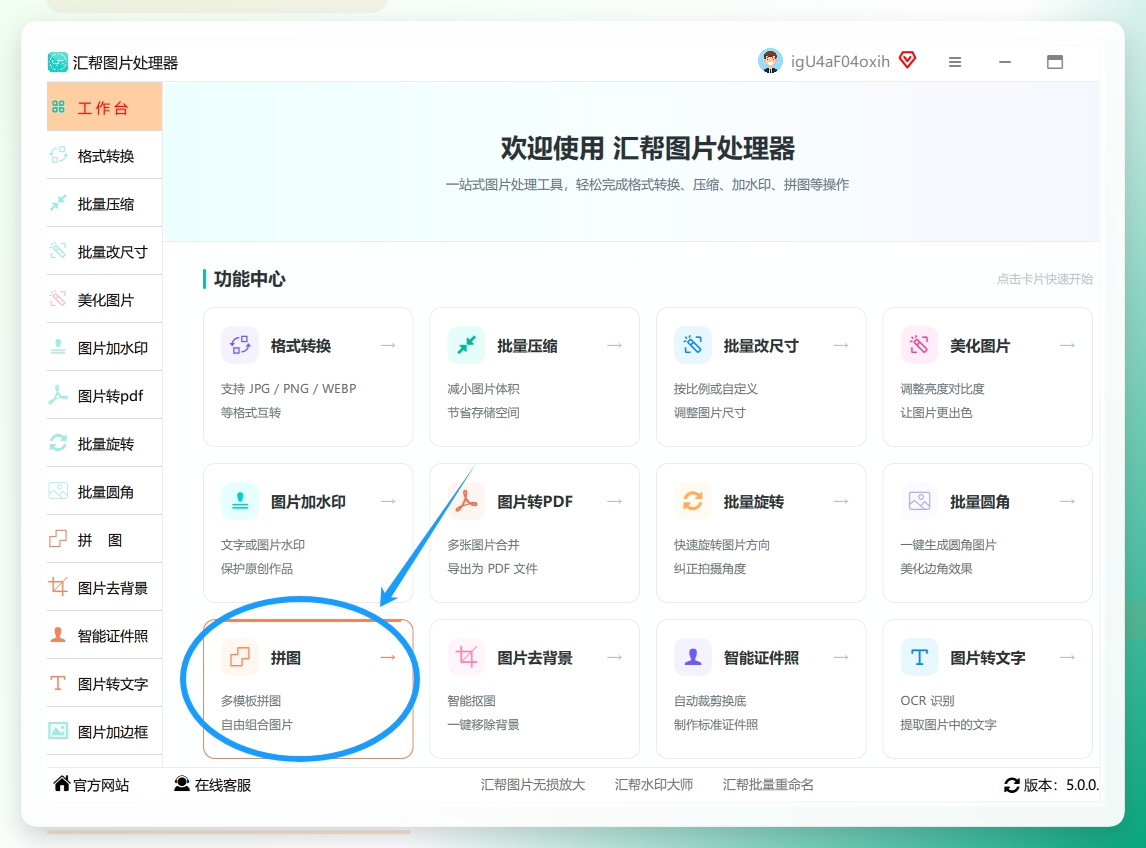Click the 功能中心 section heading
This screenshot has width=1146, height=848.
(249, 279)
